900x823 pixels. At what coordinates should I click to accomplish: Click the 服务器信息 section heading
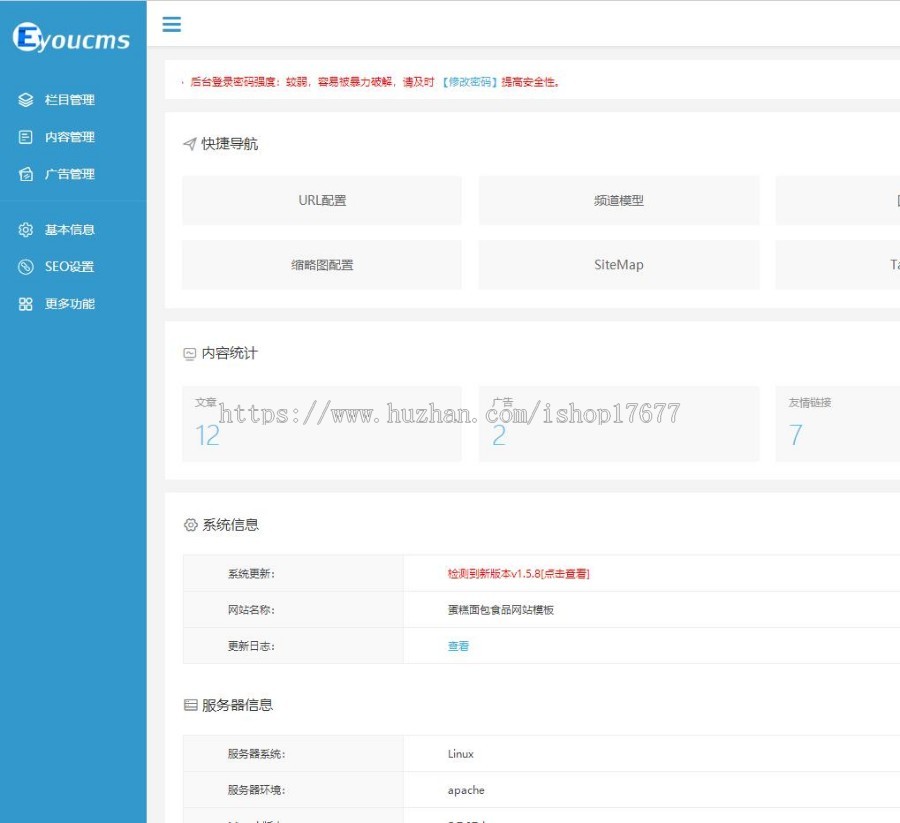(x=237, y=705)
